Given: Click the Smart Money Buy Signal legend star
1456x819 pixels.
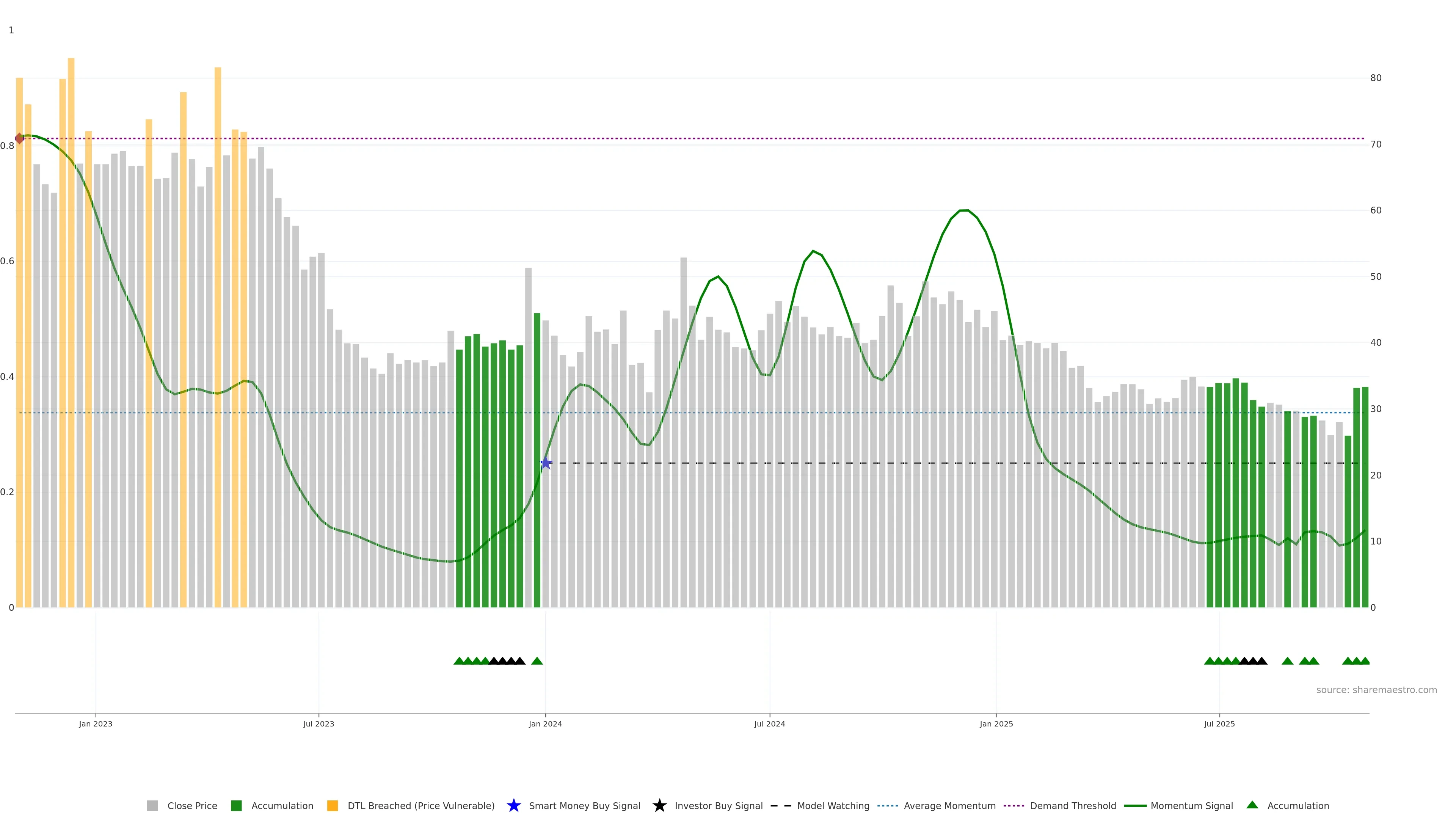Looking at the screenshot, I should (x=514, y=806).
